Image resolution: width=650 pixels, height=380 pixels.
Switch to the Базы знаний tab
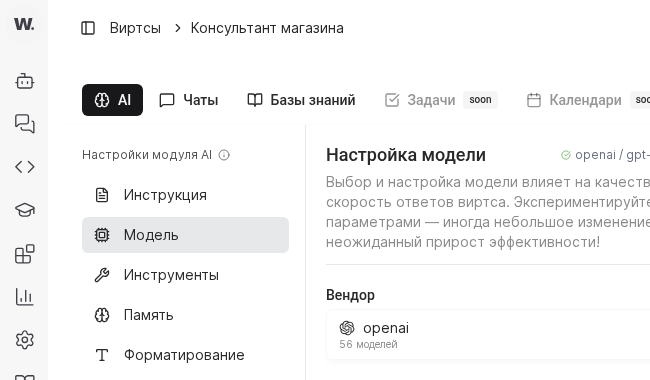pyautogui.click(x=301, y=100)
